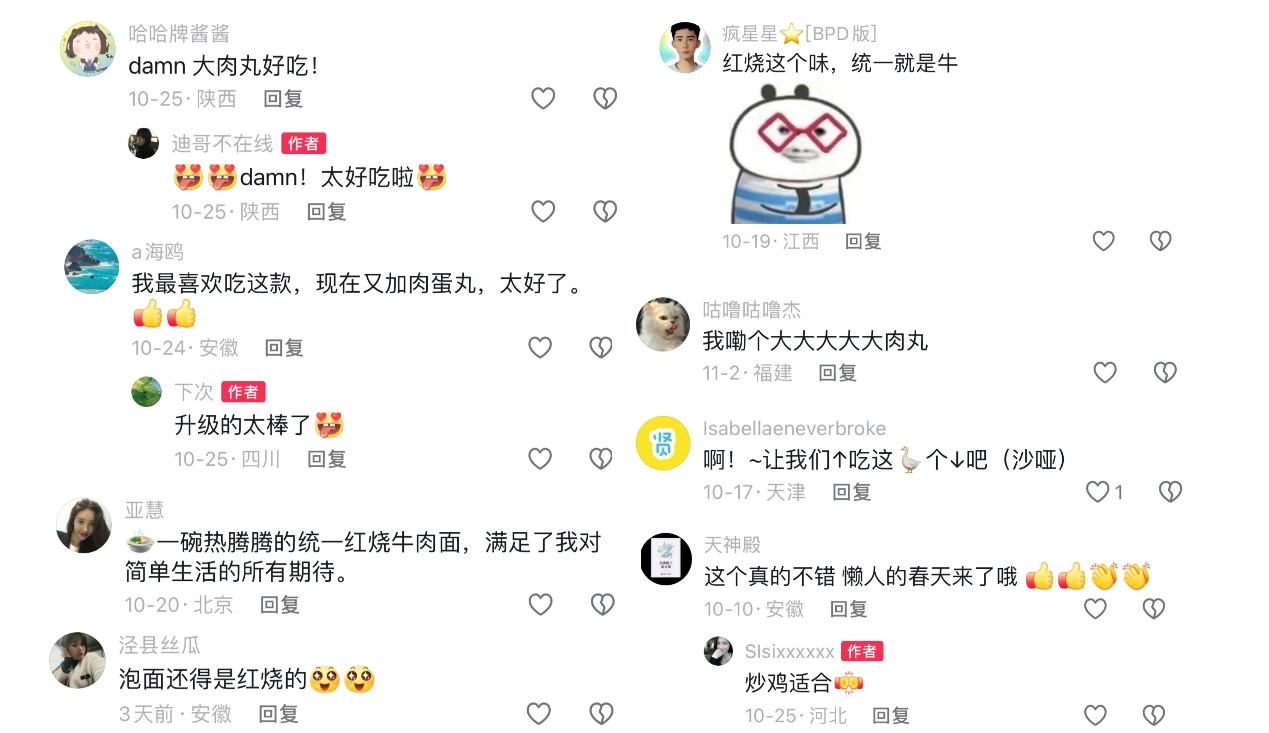
Task: View the panda sticker image in 疯星星's comment
Action: click(791, 154)
